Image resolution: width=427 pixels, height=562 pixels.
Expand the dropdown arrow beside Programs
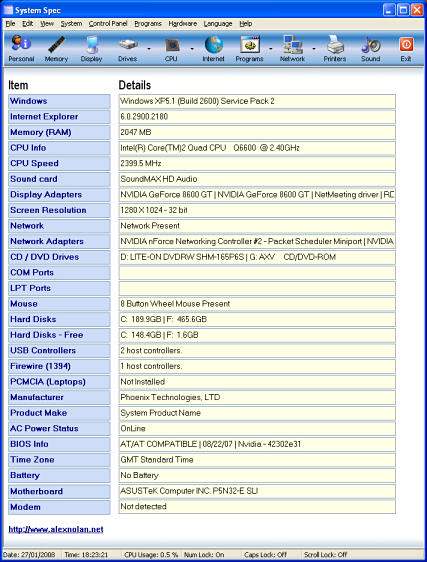[271, 49]
